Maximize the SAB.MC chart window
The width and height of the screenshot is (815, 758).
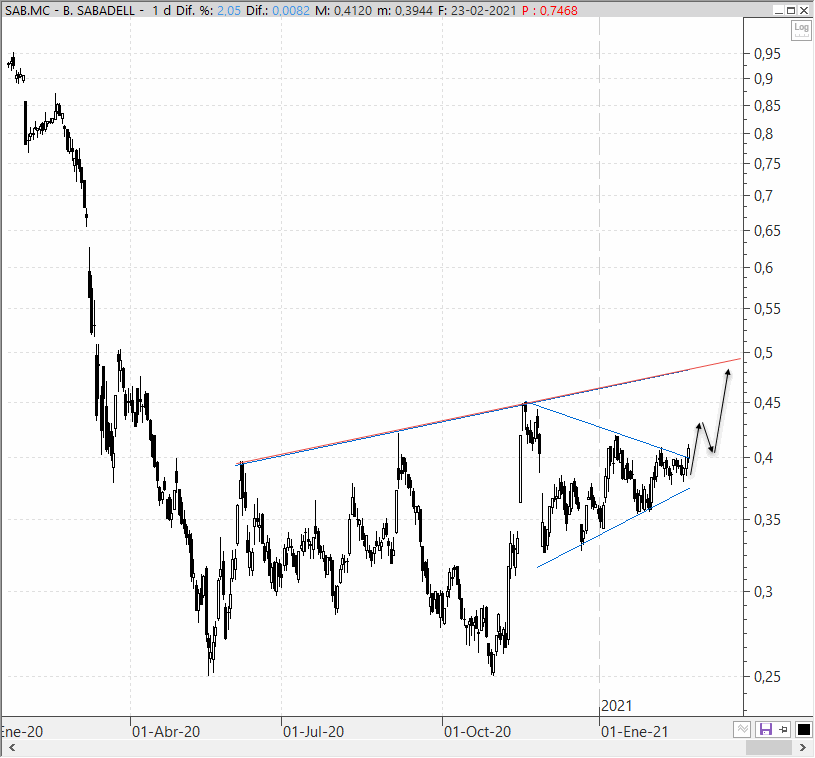(791, 10)
